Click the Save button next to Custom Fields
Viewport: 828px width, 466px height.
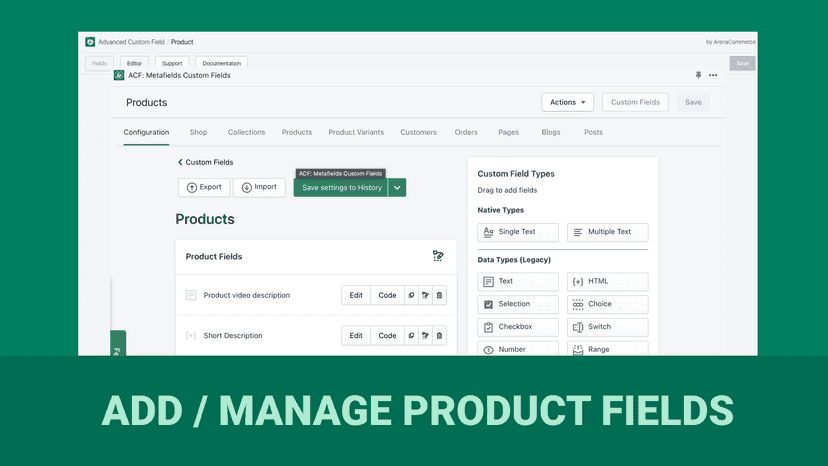click(693, 102)
